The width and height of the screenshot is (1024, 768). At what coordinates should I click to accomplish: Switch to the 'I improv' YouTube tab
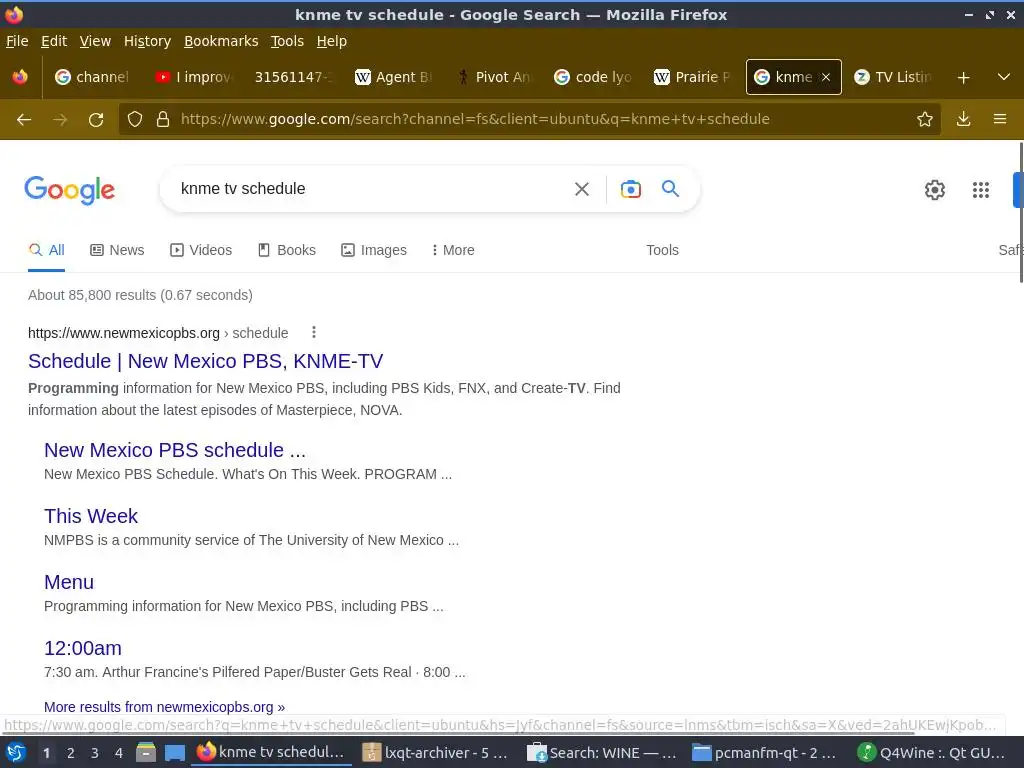coord(193,77)
